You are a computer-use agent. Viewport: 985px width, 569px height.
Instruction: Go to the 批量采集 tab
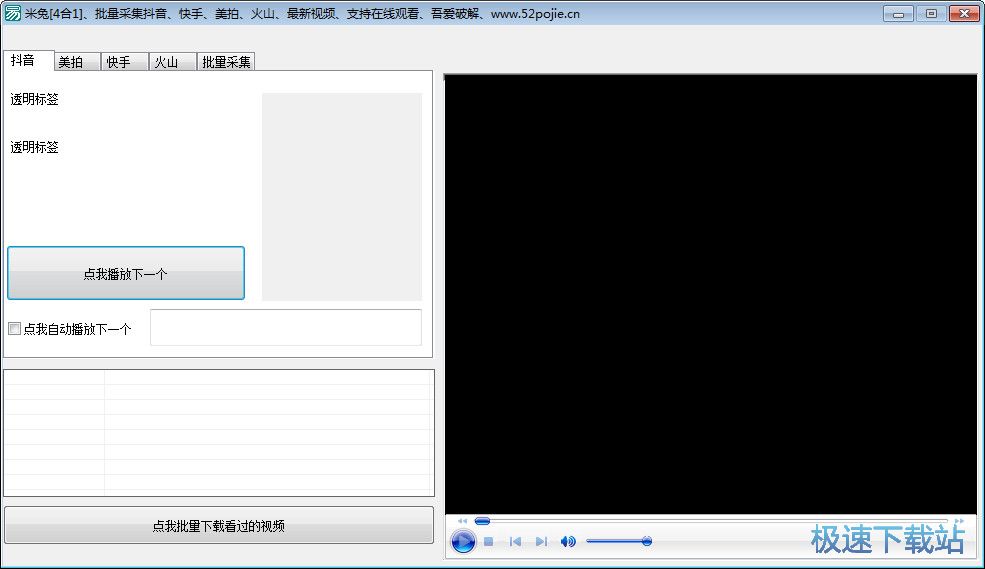(226, 62)
